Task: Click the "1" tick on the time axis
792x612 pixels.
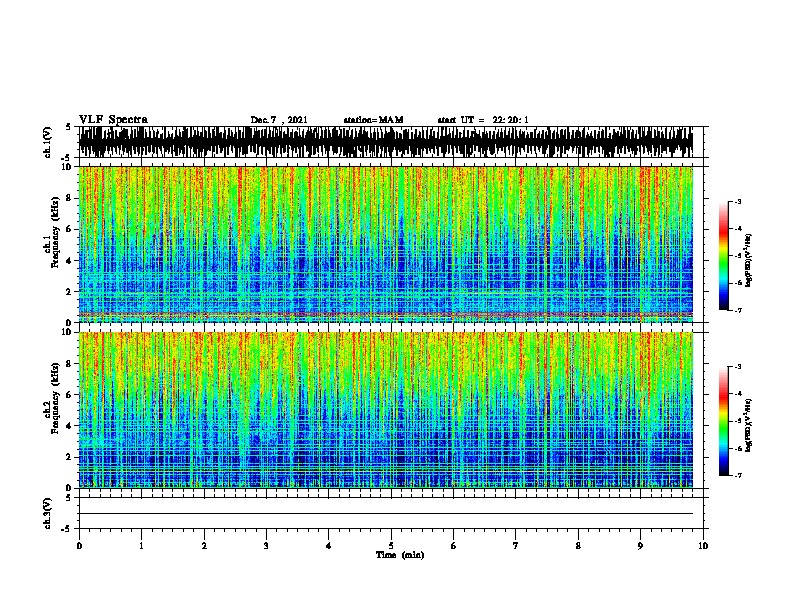Action: click(141, 546)
